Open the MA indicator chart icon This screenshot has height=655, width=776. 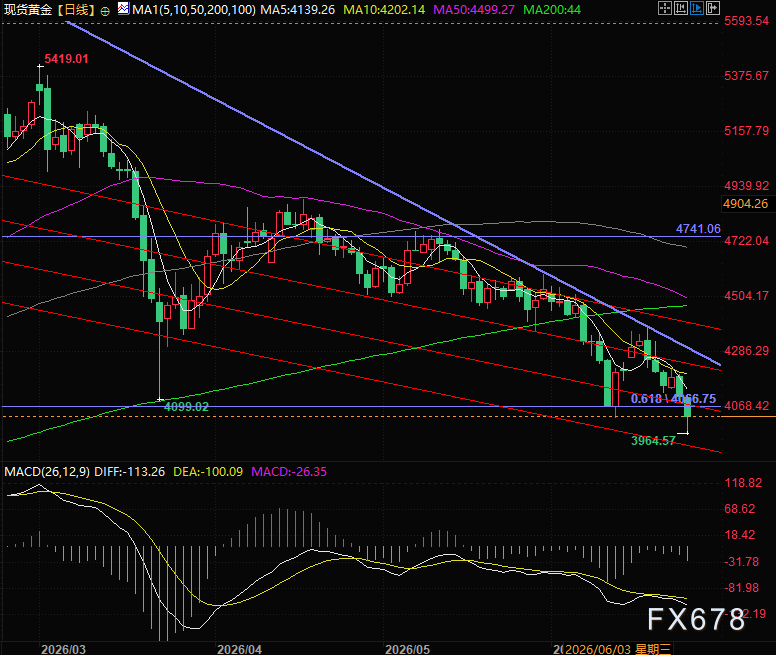[x=124, y=8]
